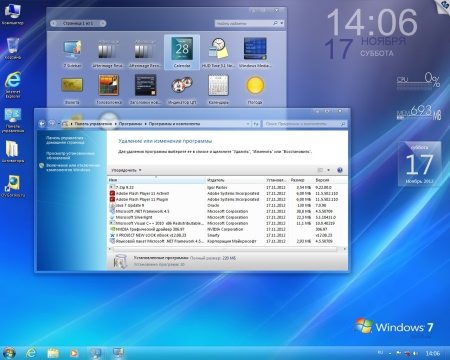Sort by the Имя column header
The image size is (450, 360).
pos(156,180)
